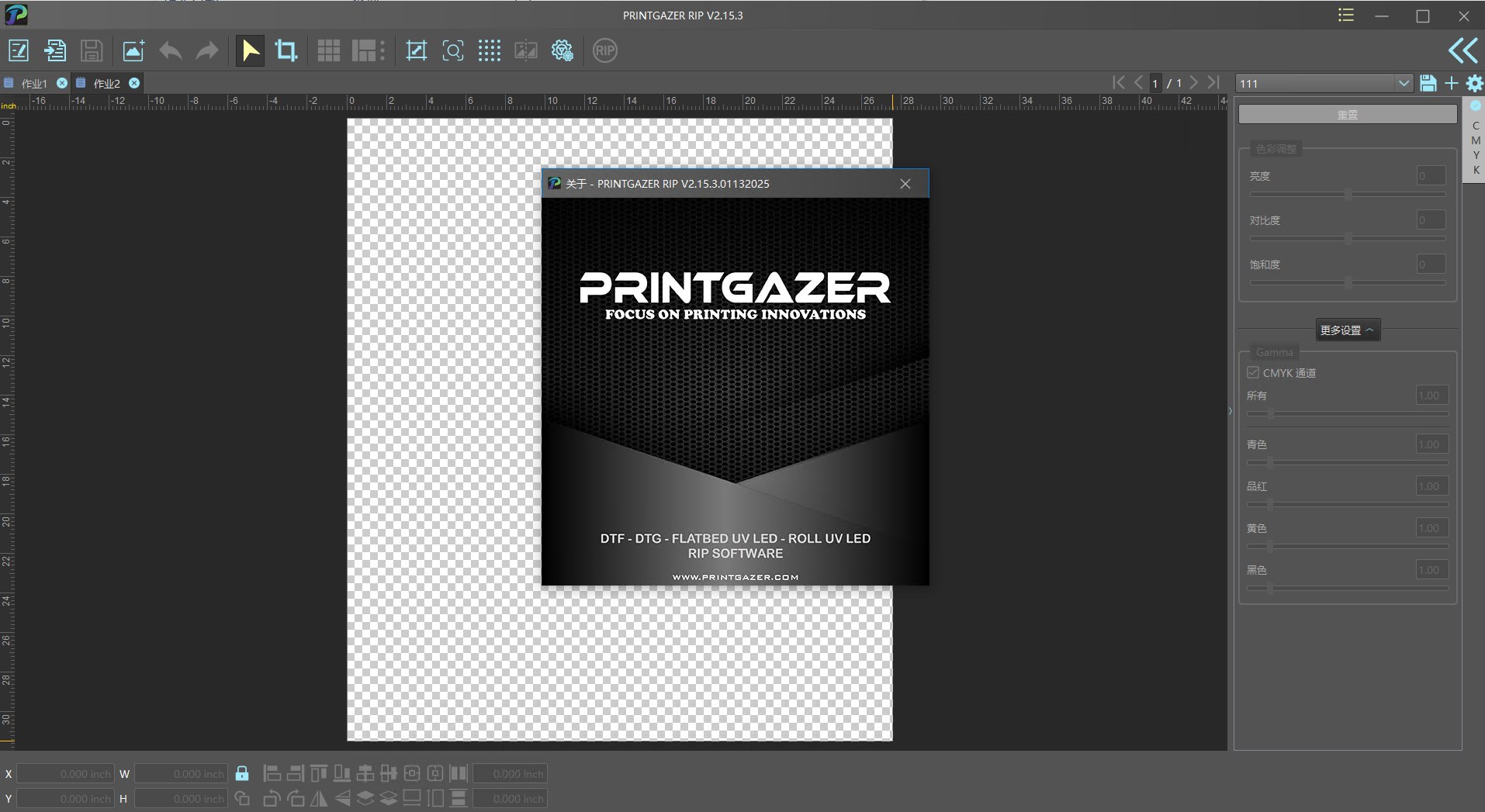Image resolution: width=1485 pixels, height=812 pixels.
Task: Click the 所有 gamma value box
Action: (x=1432, y=396)
